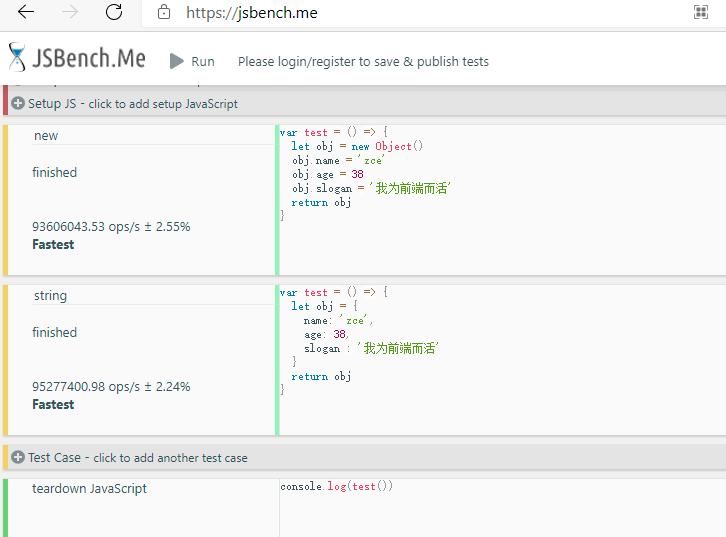
Task: Click the Run button label
Action: pos(203,62)
